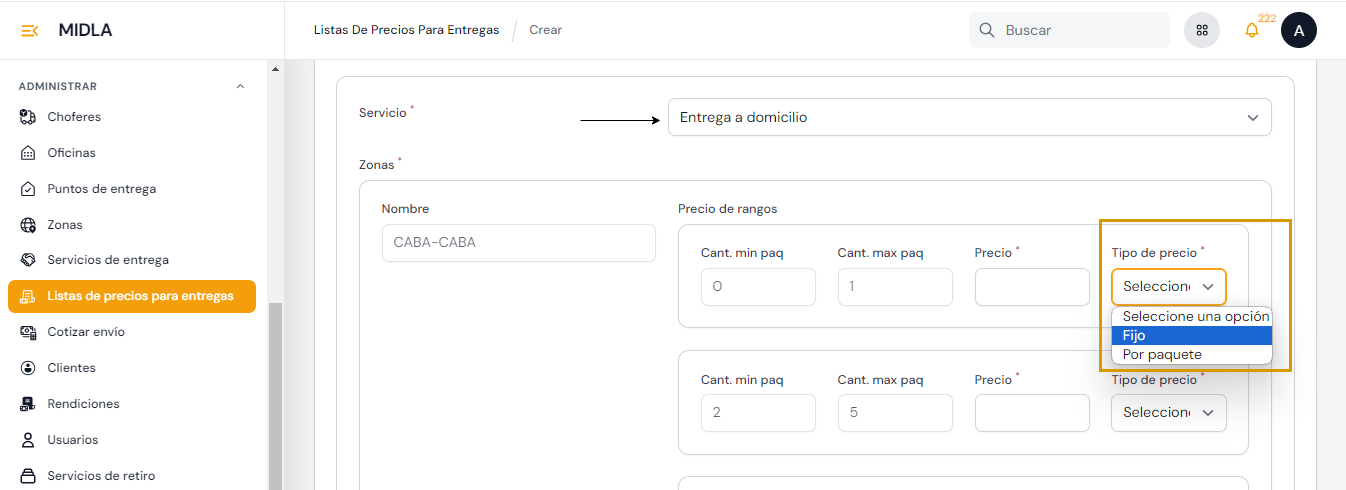Click the Zonas globe icon
Screen dimensions: 1346x490
point(28,225)
